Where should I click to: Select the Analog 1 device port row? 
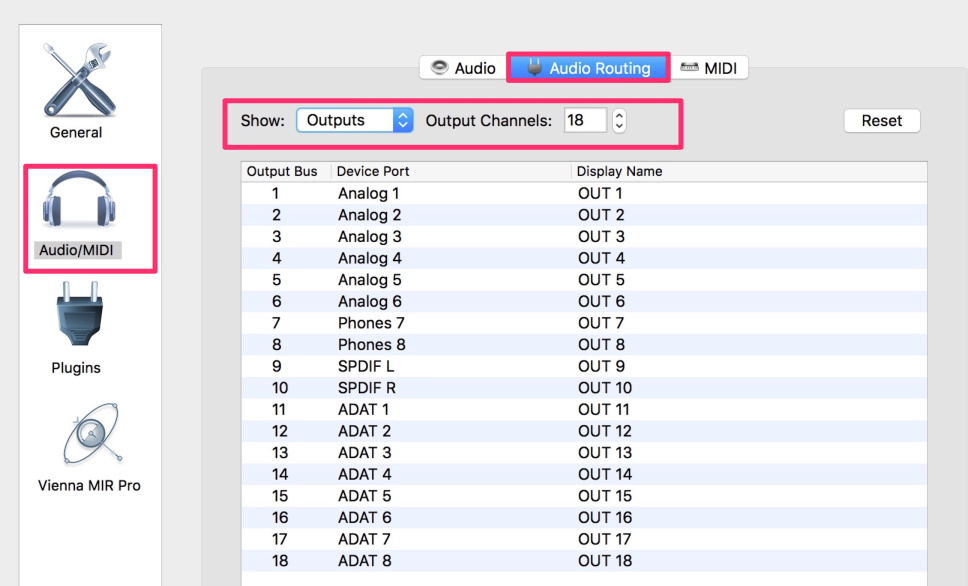(368, 193)
